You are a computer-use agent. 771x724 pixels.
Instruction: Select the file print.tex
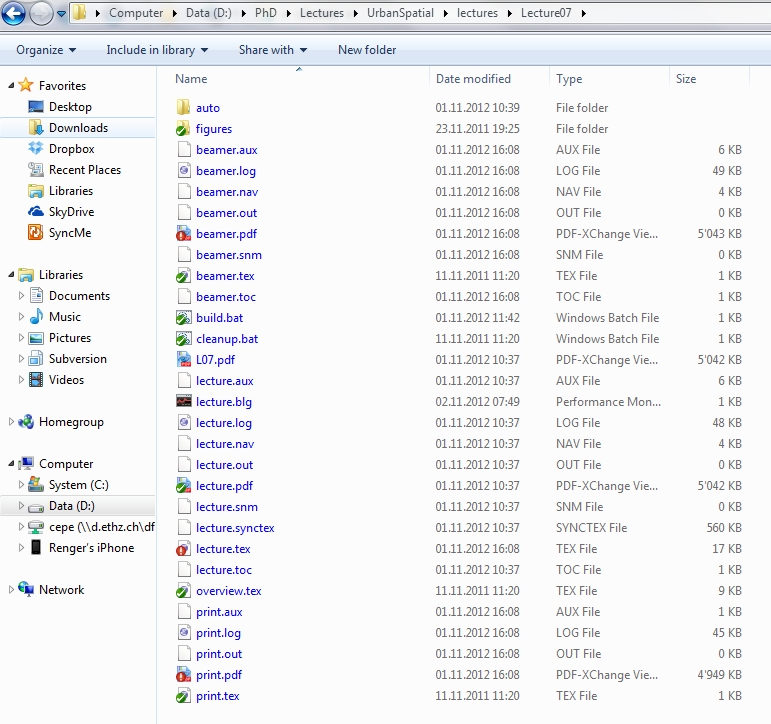pos(218,696)
